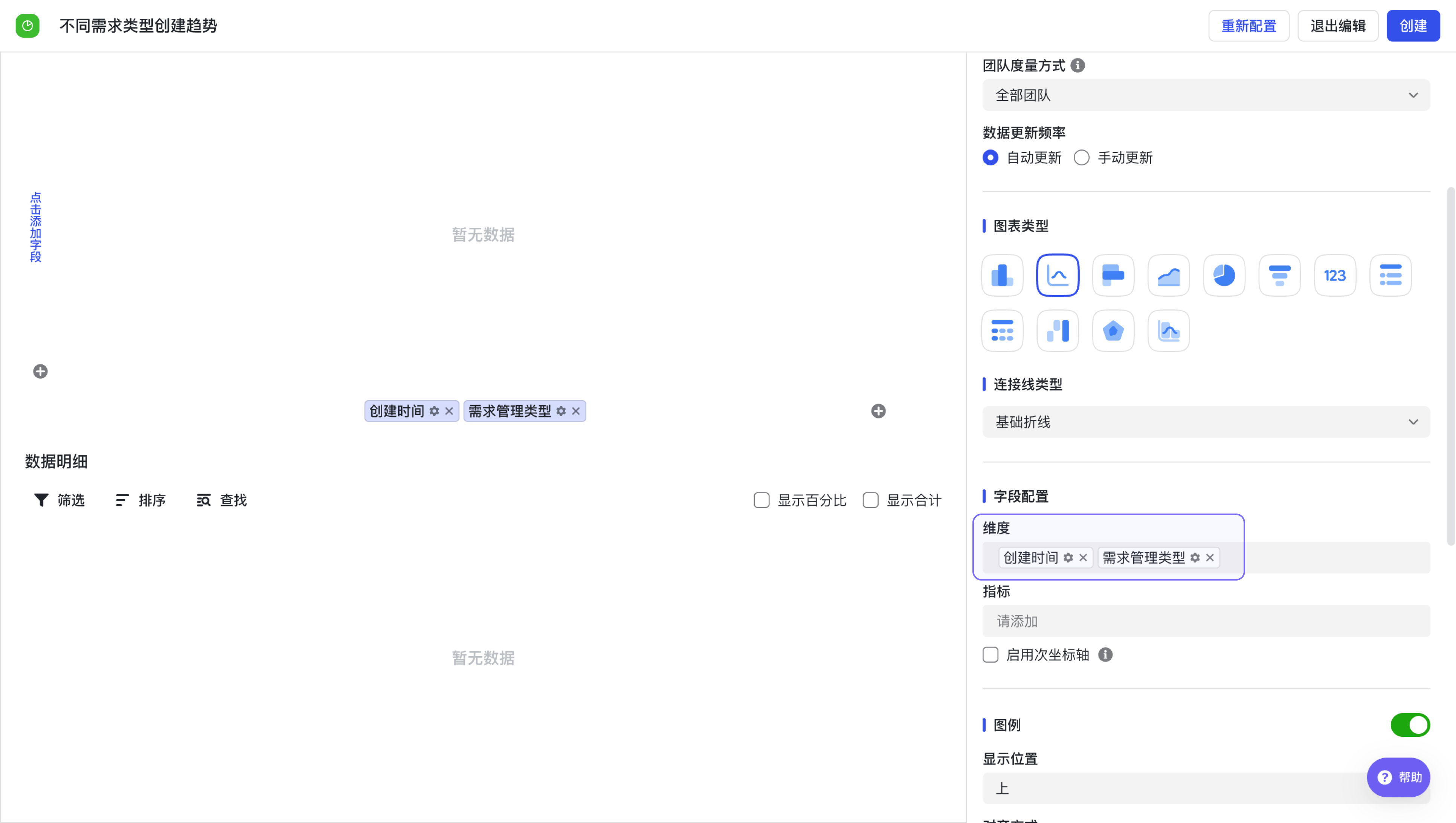Open the 显示位置 dropdown showing 上
This screenshot has height=823, width=1456.
tap(1206, 788)
